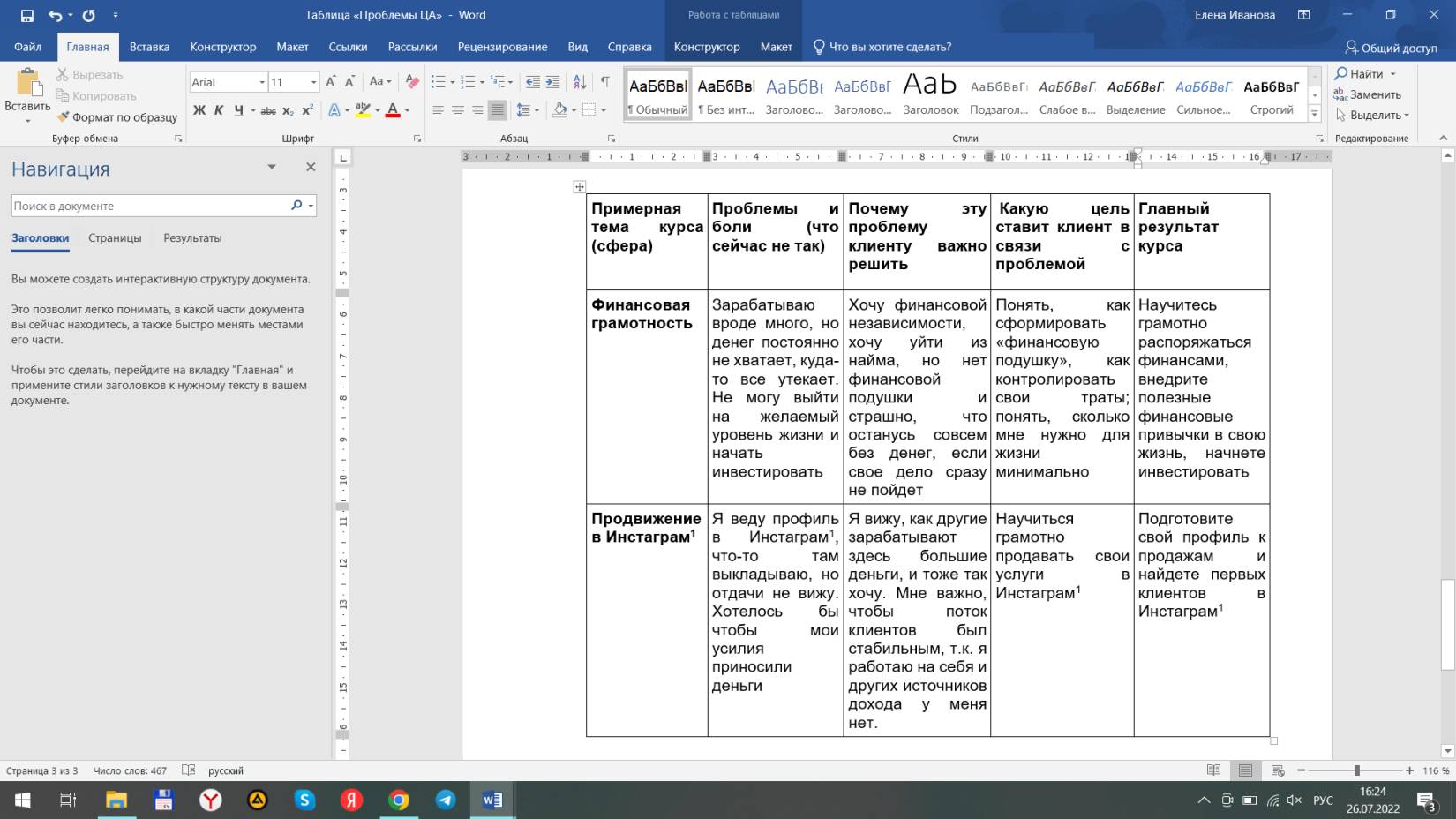Select the large Заголовок title style
Viewport: 1456px width, 819px height.
click(931, 95)
